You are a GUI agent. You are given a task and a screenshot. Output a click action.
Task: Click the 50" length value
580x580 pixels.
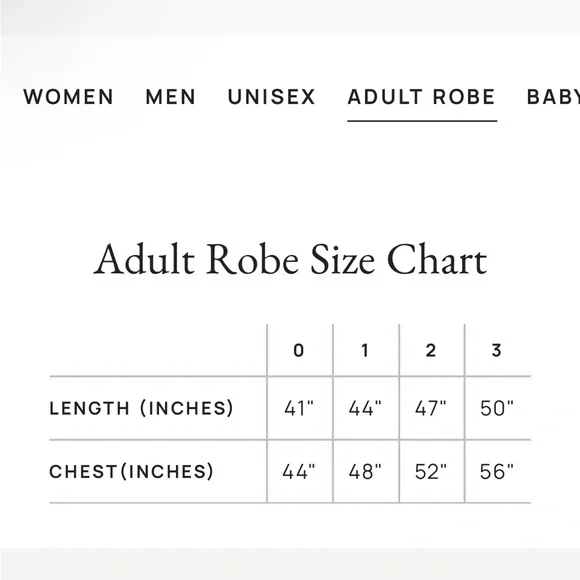tap(497, 408)
